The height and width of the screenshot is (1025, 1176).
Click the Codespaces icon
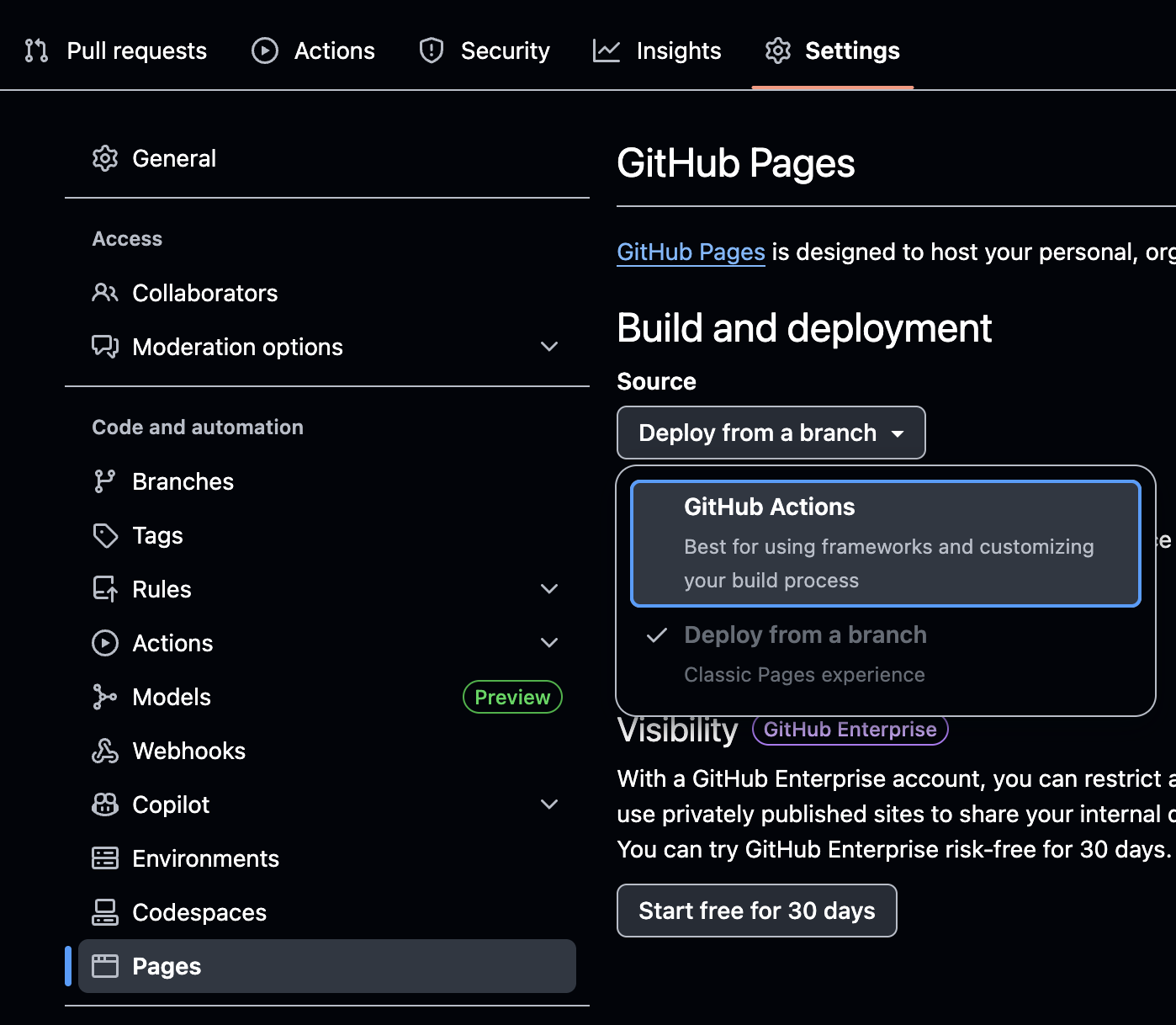[105, 912]
